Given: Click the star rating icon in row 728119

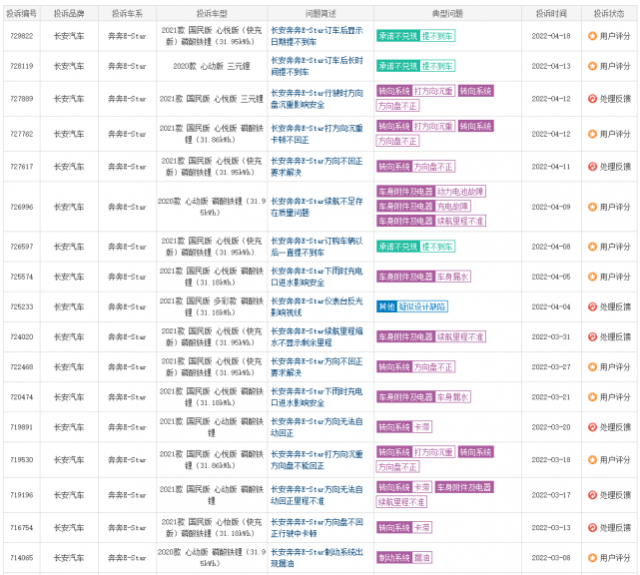Looking at the screenshot, I should tap(592, 66).
